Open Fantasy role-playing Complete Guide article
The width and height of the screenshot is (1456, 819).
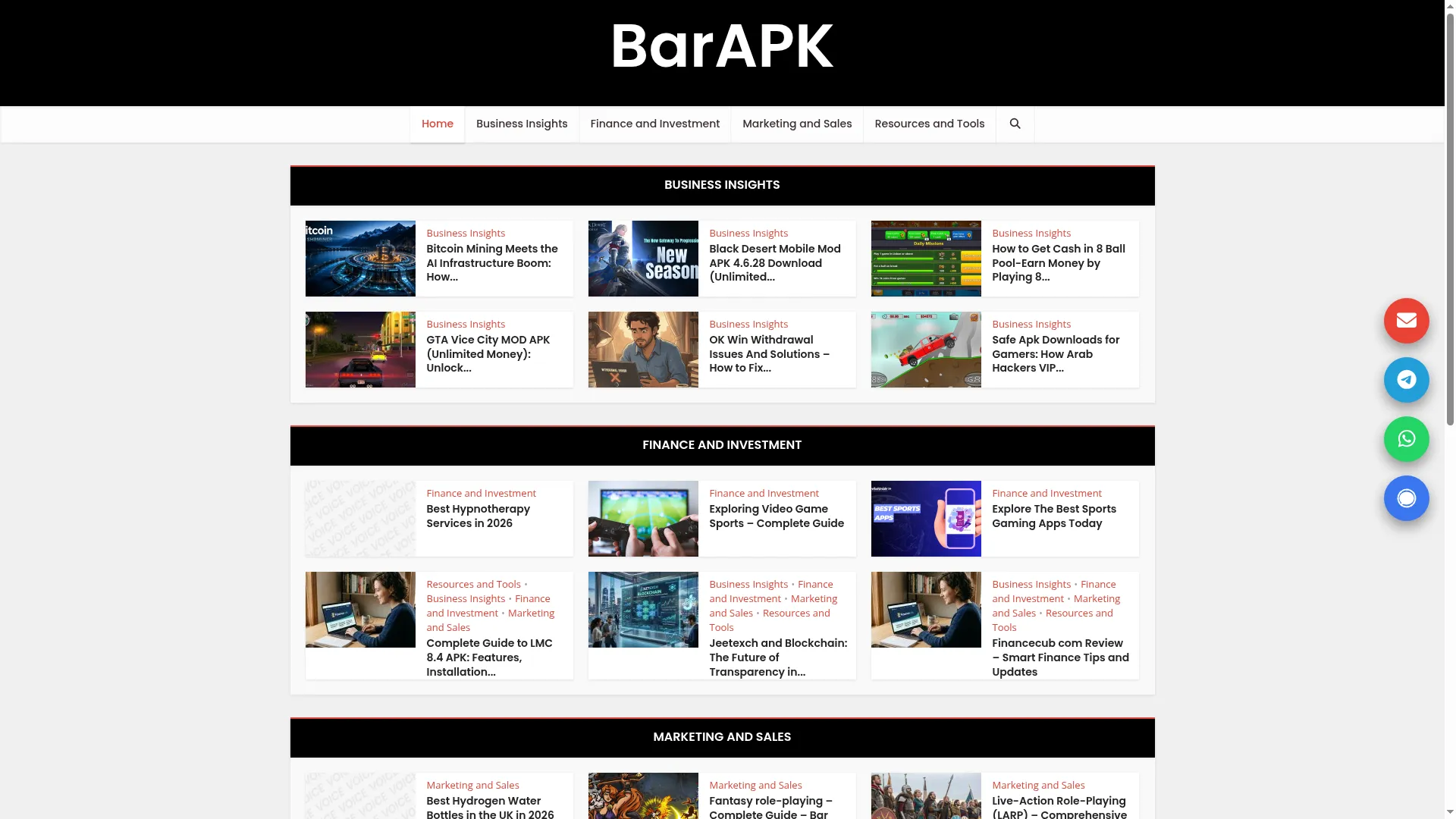click(x=770, y=808)
